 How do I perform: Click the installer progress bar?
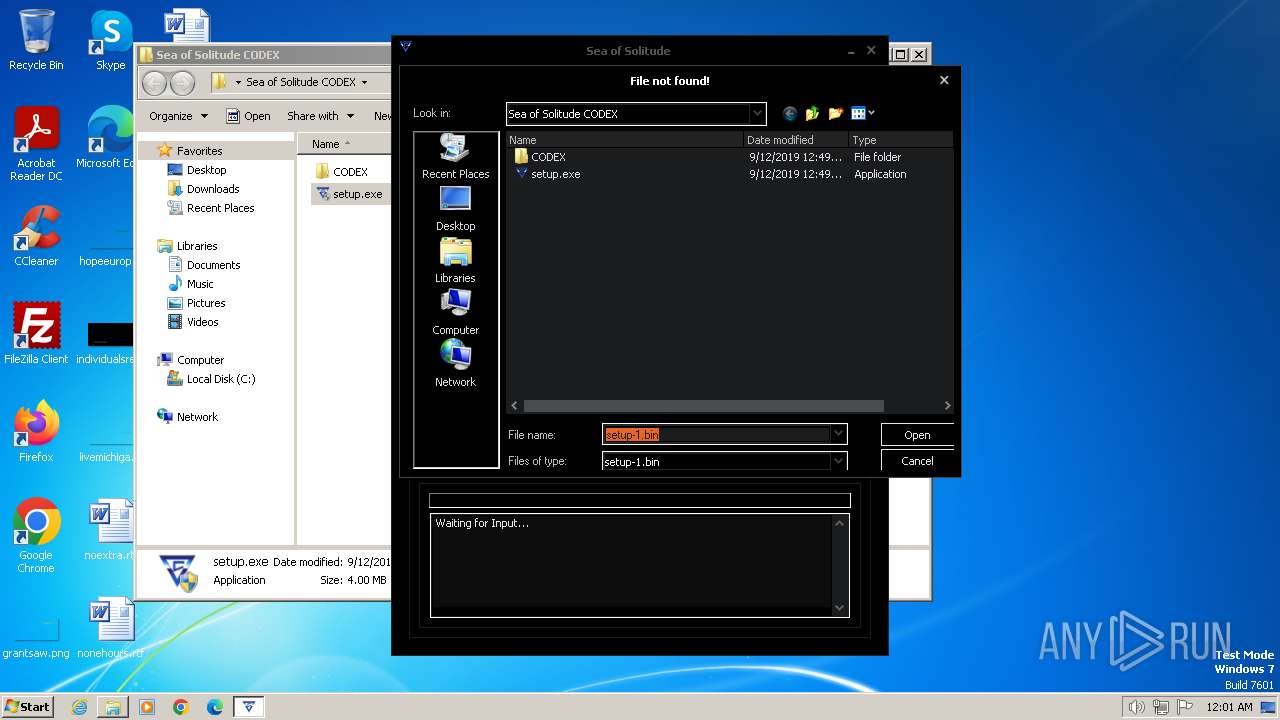tap(639, 500)
